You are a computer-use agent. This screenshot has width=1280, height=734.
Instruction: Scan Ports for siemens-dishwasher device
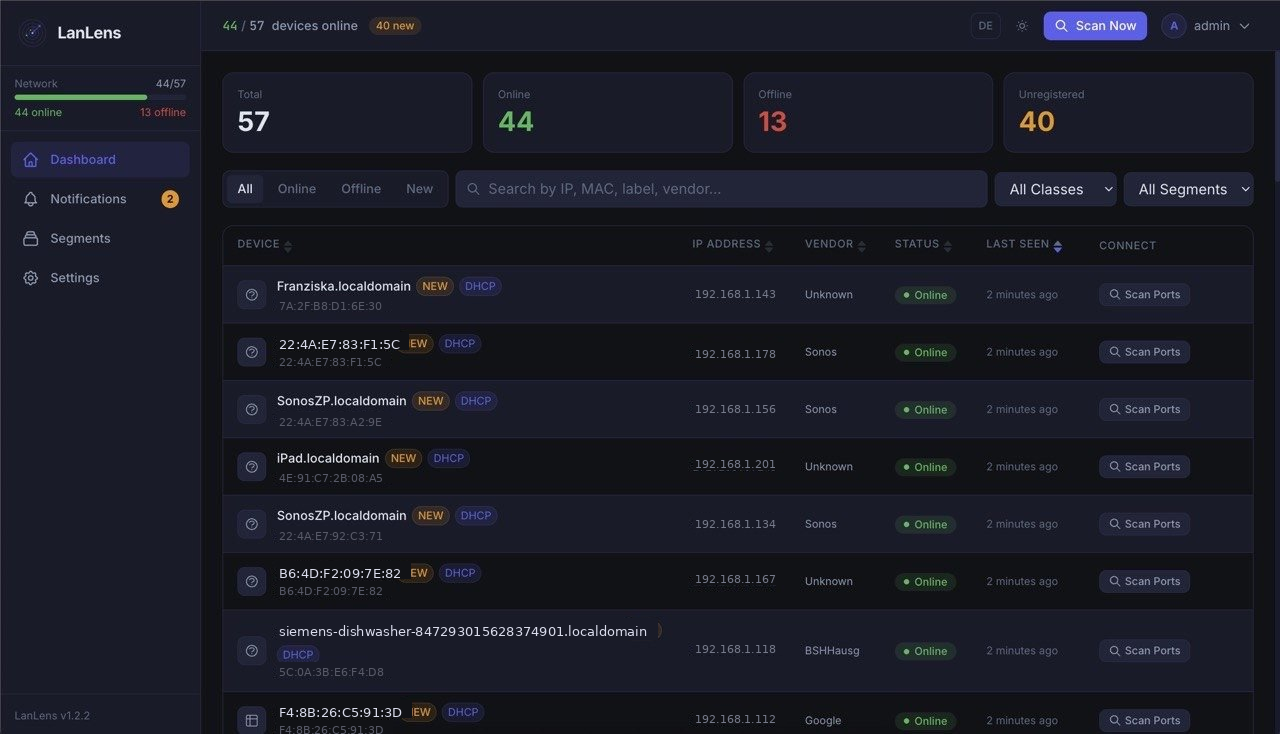[x=1144, y=651]
